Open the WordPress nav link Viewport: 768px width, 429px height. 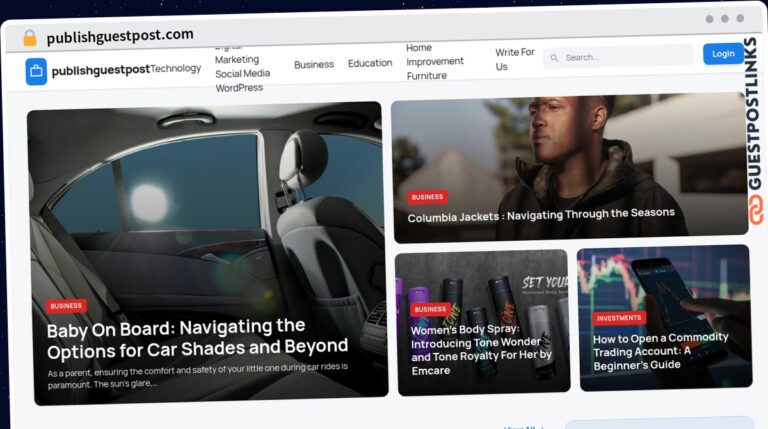pos(240,88)
